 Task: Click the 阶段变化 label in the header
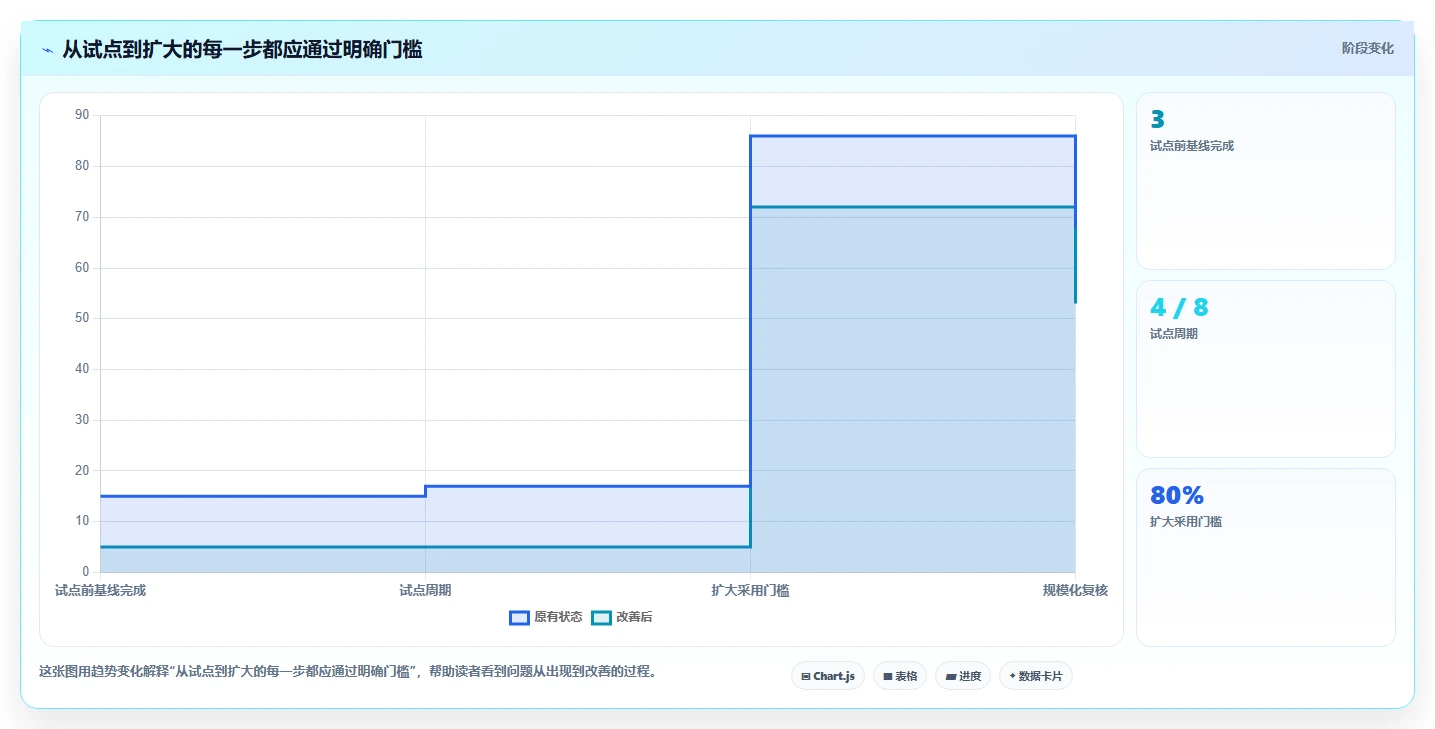(x=1367, y=48)
